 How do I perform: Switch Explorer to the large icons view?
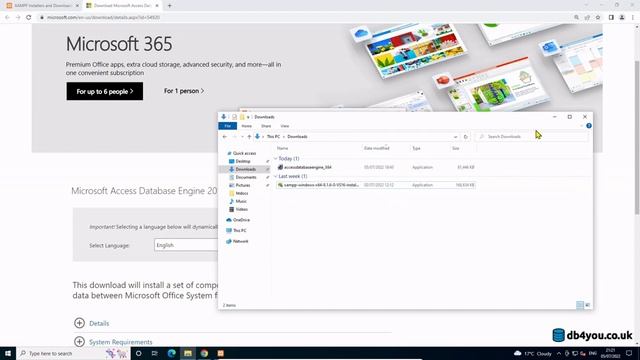click(x=587, y=305)
